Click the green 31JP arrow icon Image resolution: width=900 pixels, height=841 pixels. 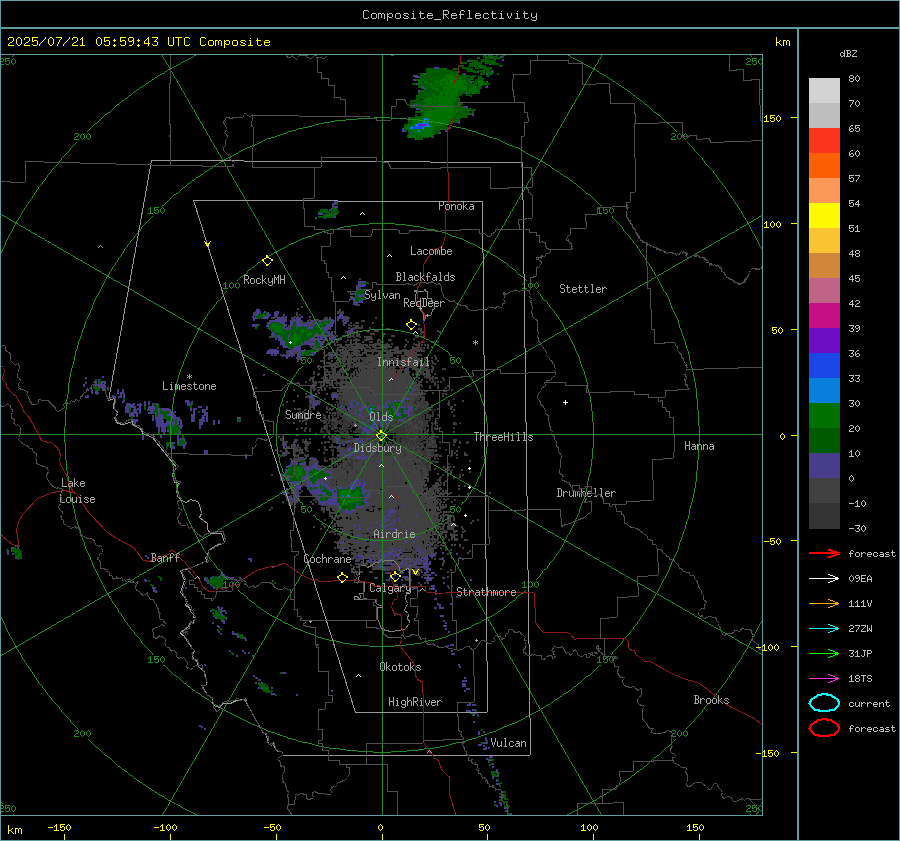point(824,653)
